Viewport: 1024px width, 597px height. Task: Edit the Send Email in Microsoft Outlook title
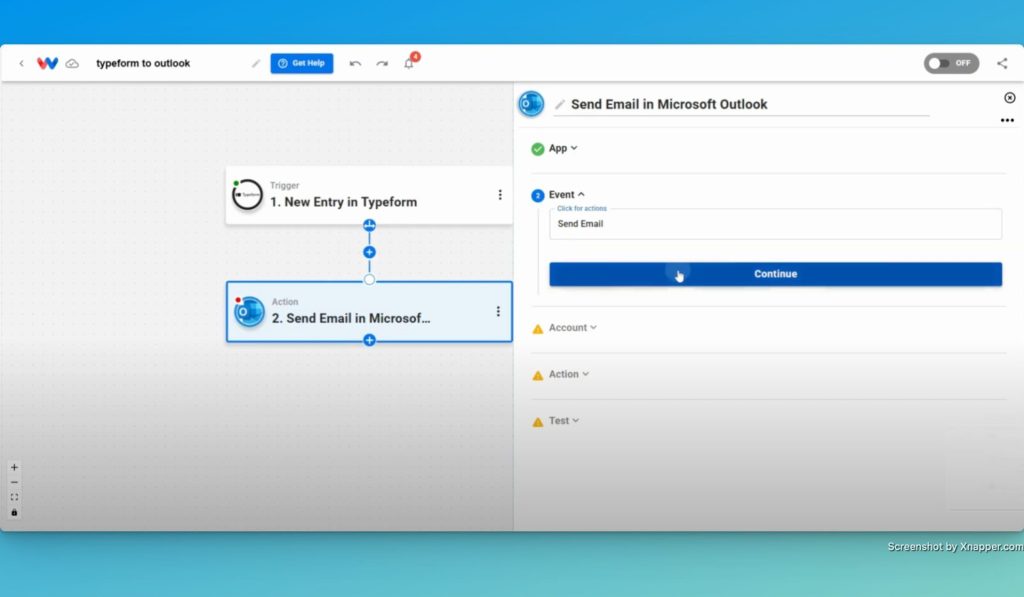(x=669, y=105)
